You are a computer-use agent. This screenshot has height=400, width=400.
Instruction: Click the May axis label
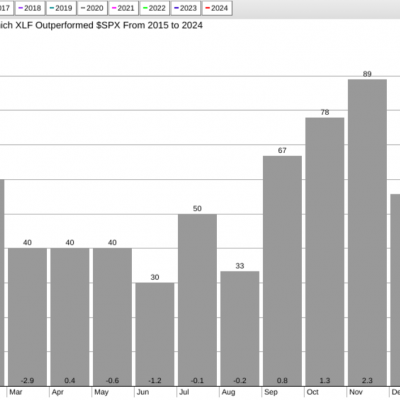click(x=101, y=392)
